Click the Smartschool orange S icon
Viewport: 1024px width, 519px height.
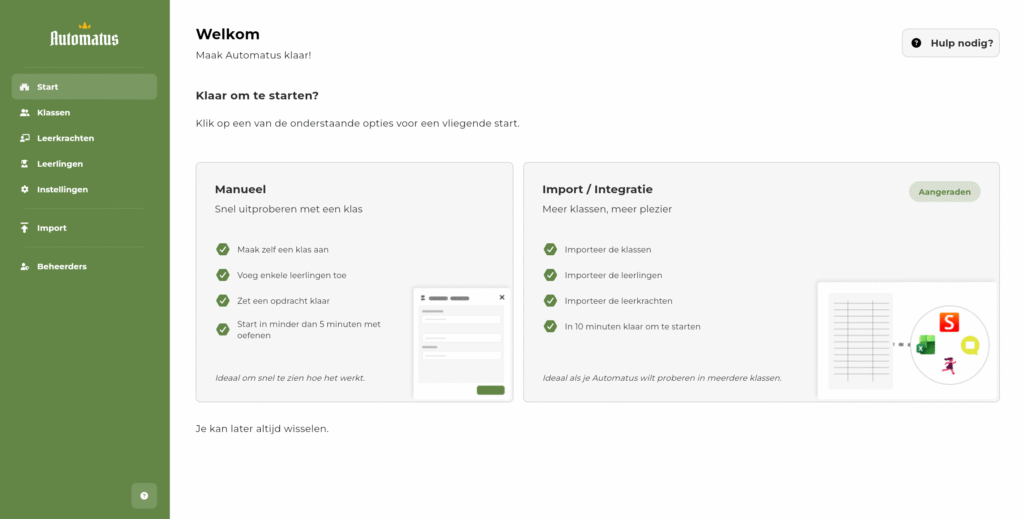(x=949, y=322)
